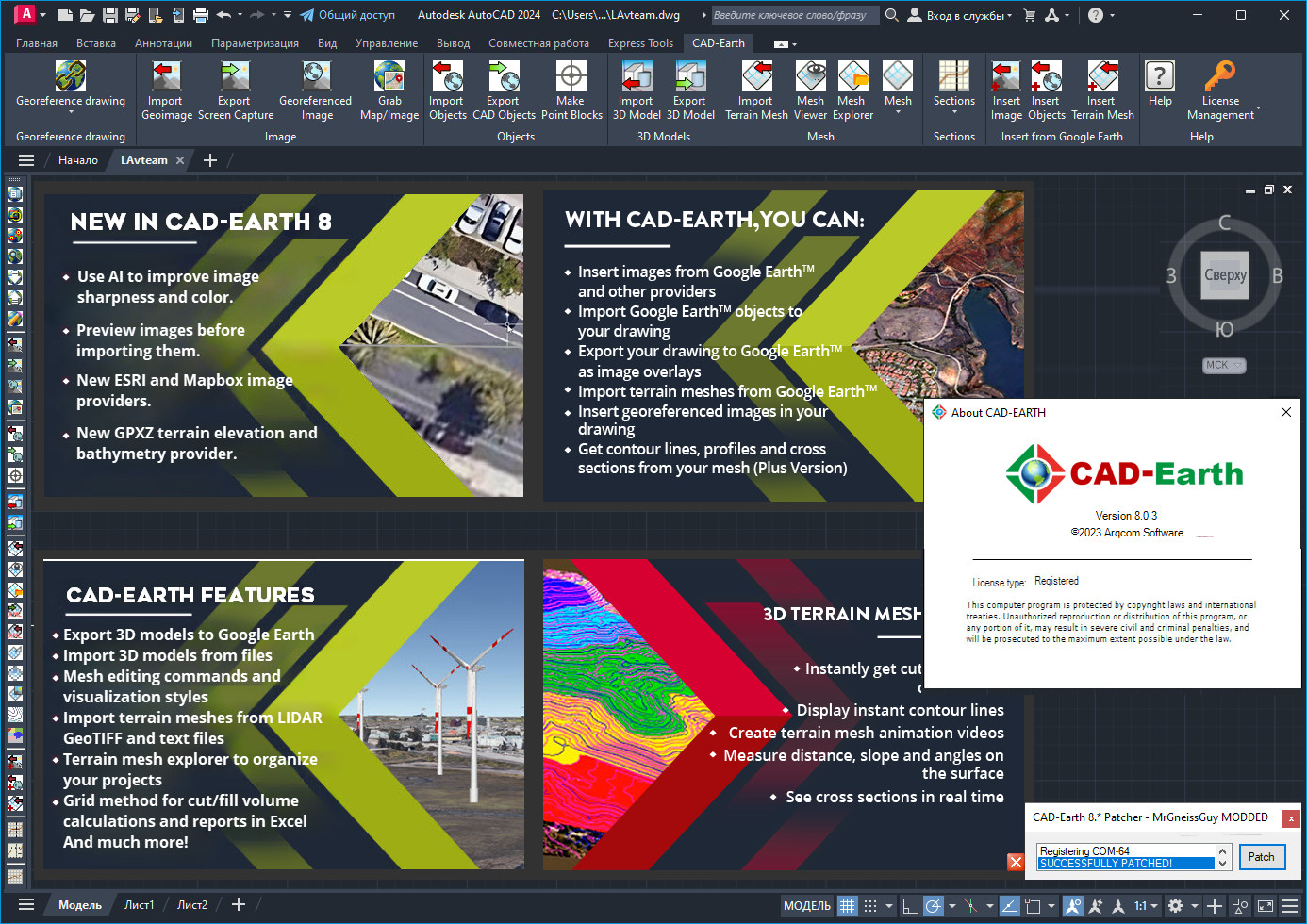Click the Undo arrow
Viewport: 1307px width, 924px height.
[223, 15]
